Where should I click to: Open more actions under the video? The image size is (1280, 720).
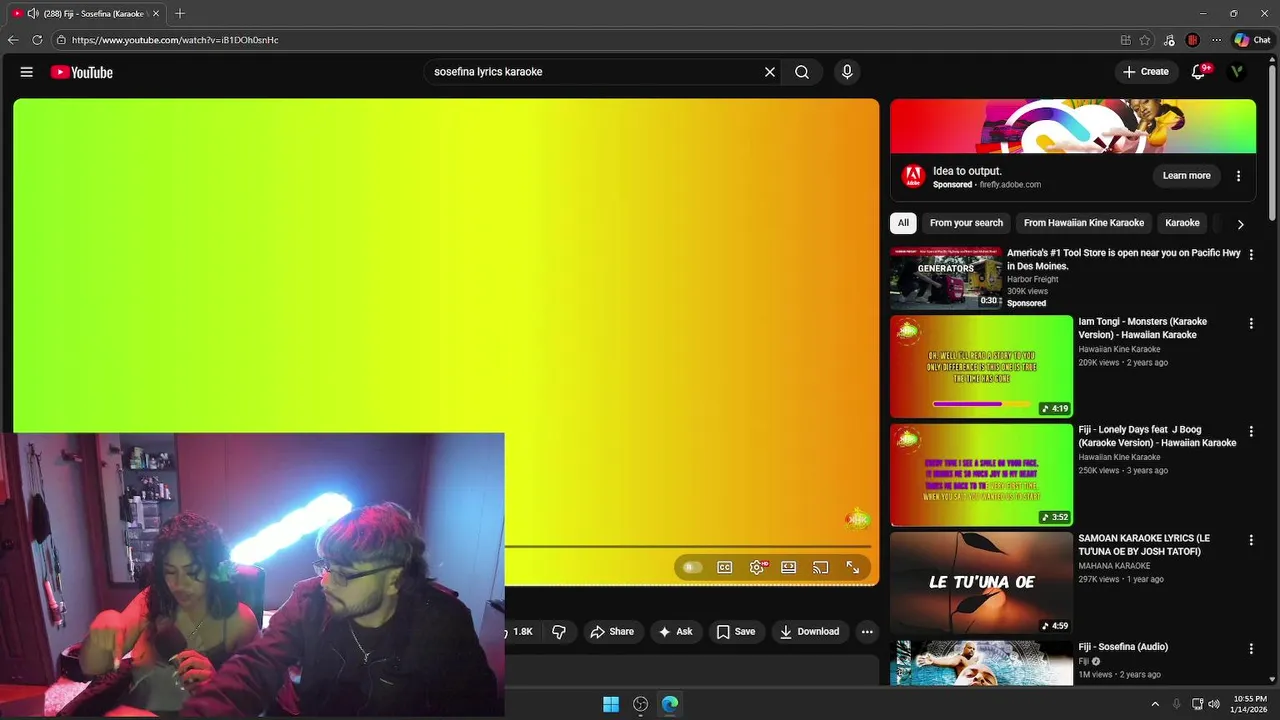(x=867, y=632)
